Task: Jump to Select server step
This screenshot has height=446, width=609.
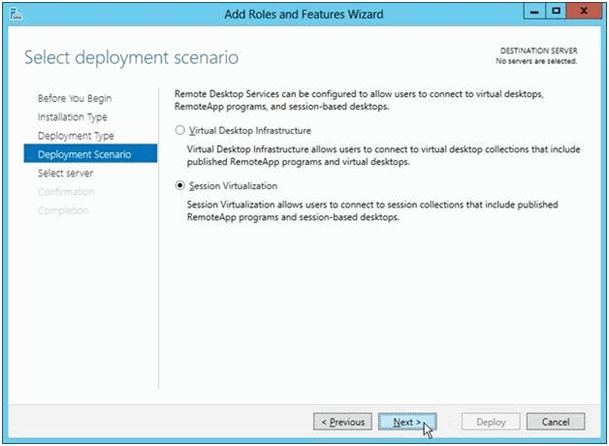Action: coord(65,173)
